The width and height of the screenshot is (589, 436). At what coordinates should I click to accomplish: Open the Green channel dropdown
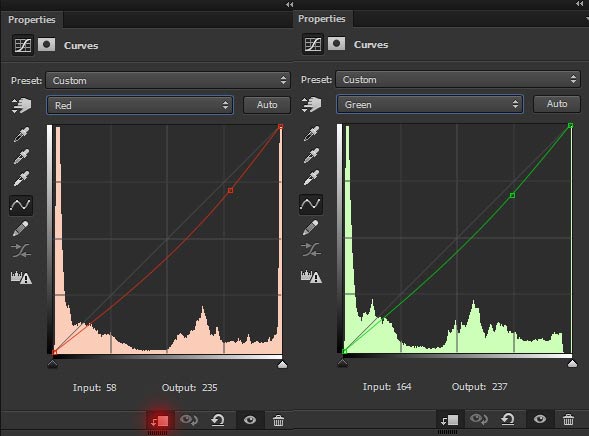pos(430,104)
